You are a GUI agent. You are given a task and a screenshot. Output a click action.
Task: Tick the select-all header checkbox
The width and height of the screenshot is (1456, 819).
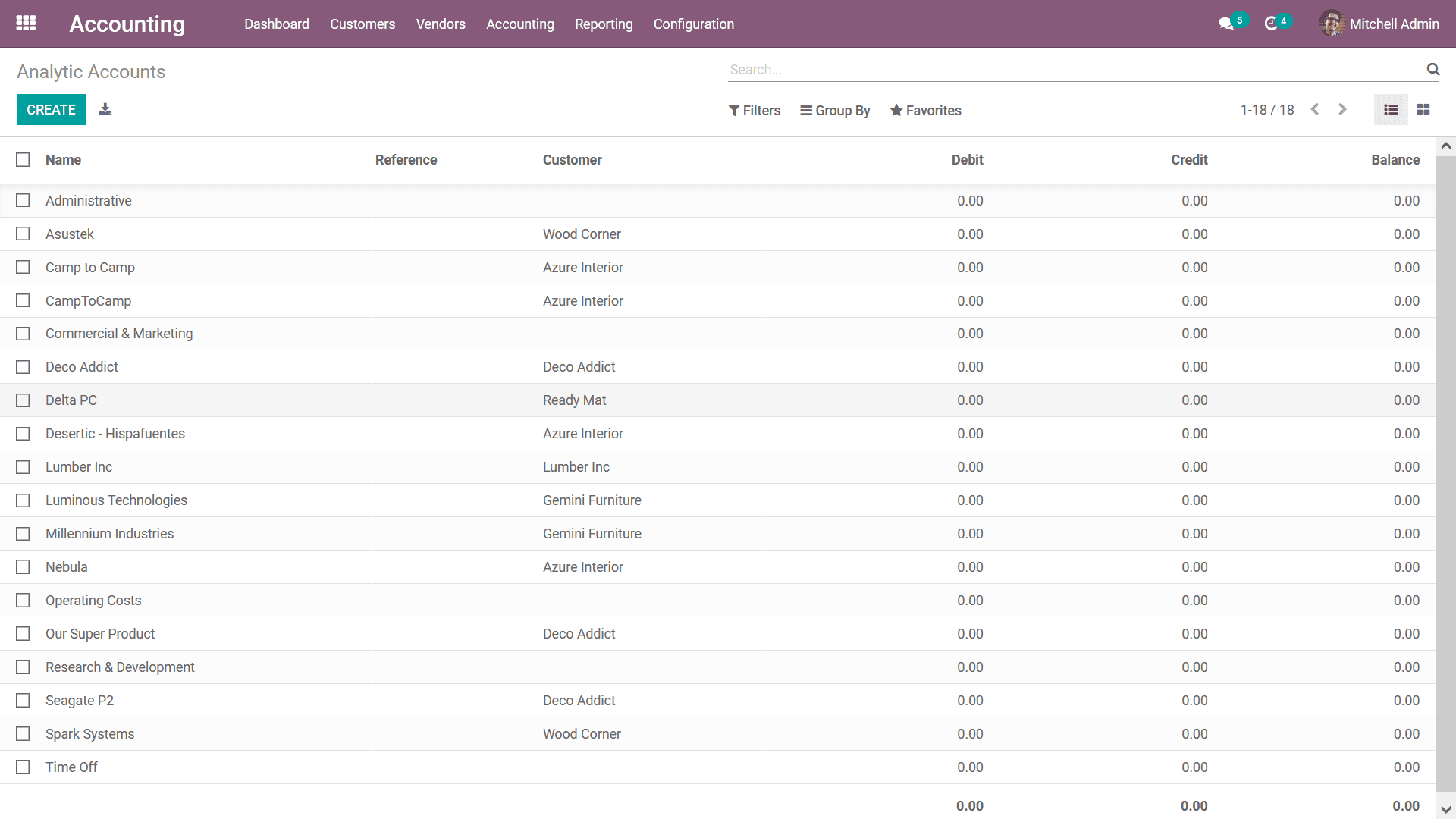[23, 160]
